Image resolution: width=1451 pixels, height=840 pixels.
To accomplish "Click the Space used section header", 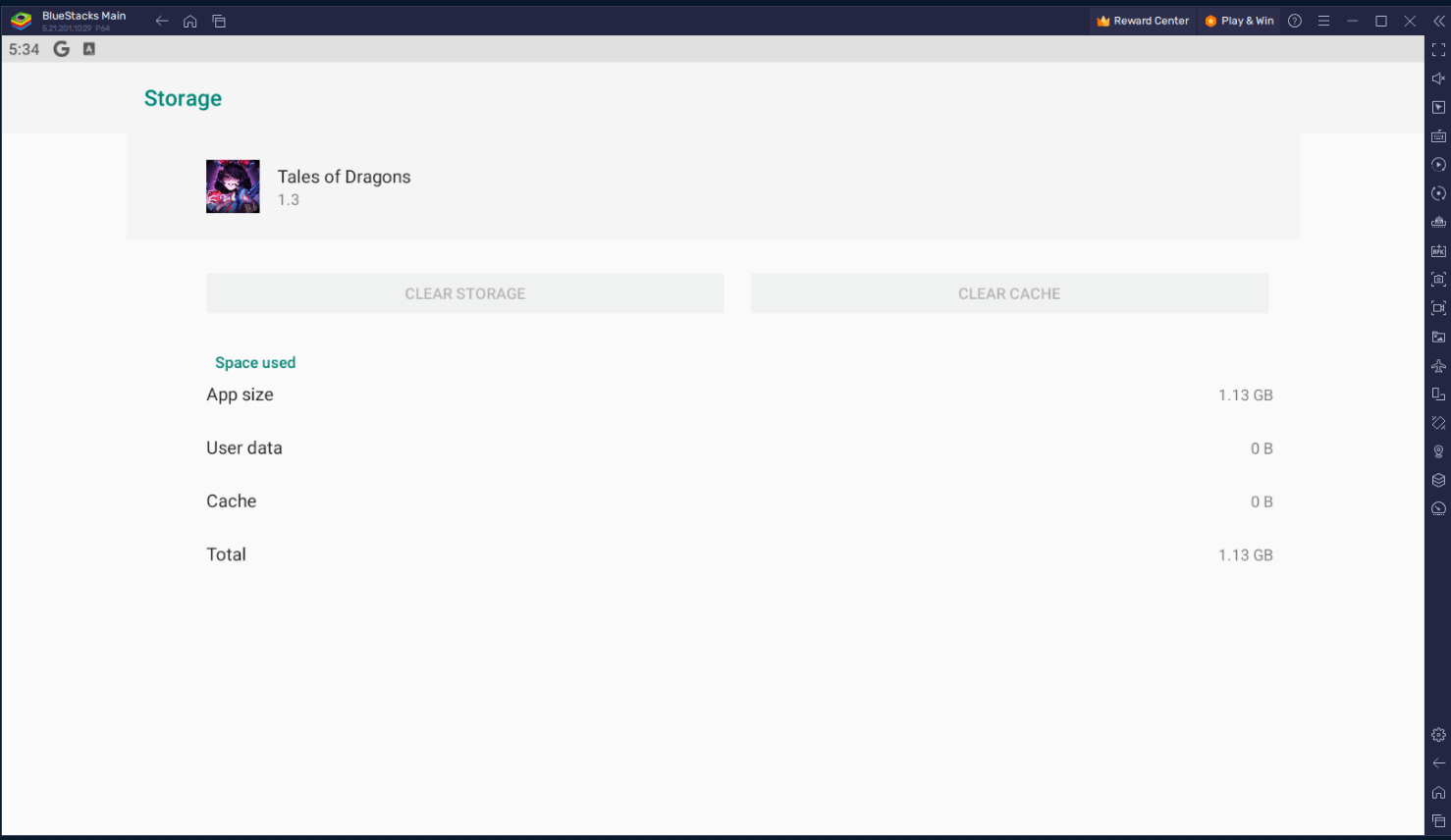I will click(x=255, y=363).
